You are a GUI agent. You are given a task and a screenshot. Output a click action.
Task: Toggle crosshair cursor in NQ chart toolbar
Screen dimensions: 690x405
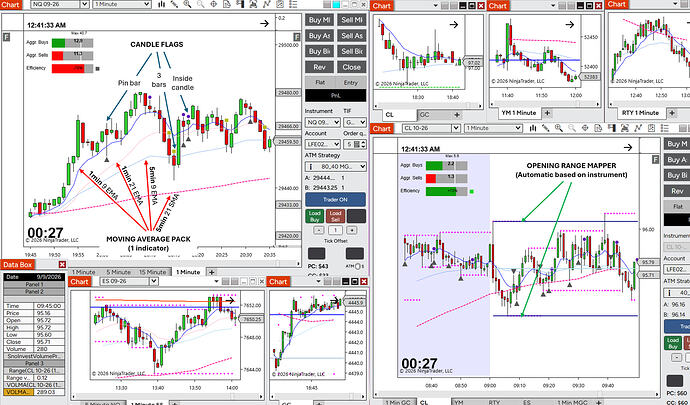tap(213, 4)
